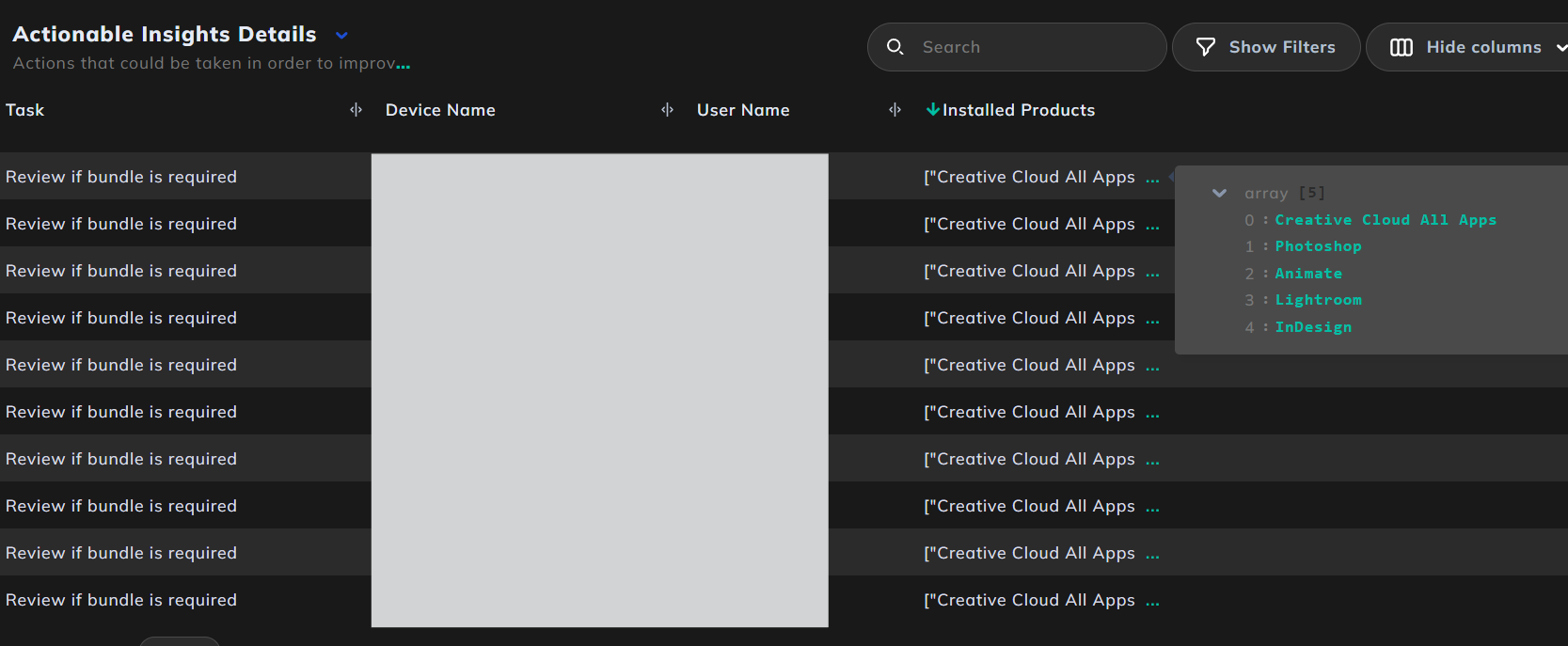Open the Hide columns dropdown
The height and width of the screenshot is (646, 1568).
1560,47
